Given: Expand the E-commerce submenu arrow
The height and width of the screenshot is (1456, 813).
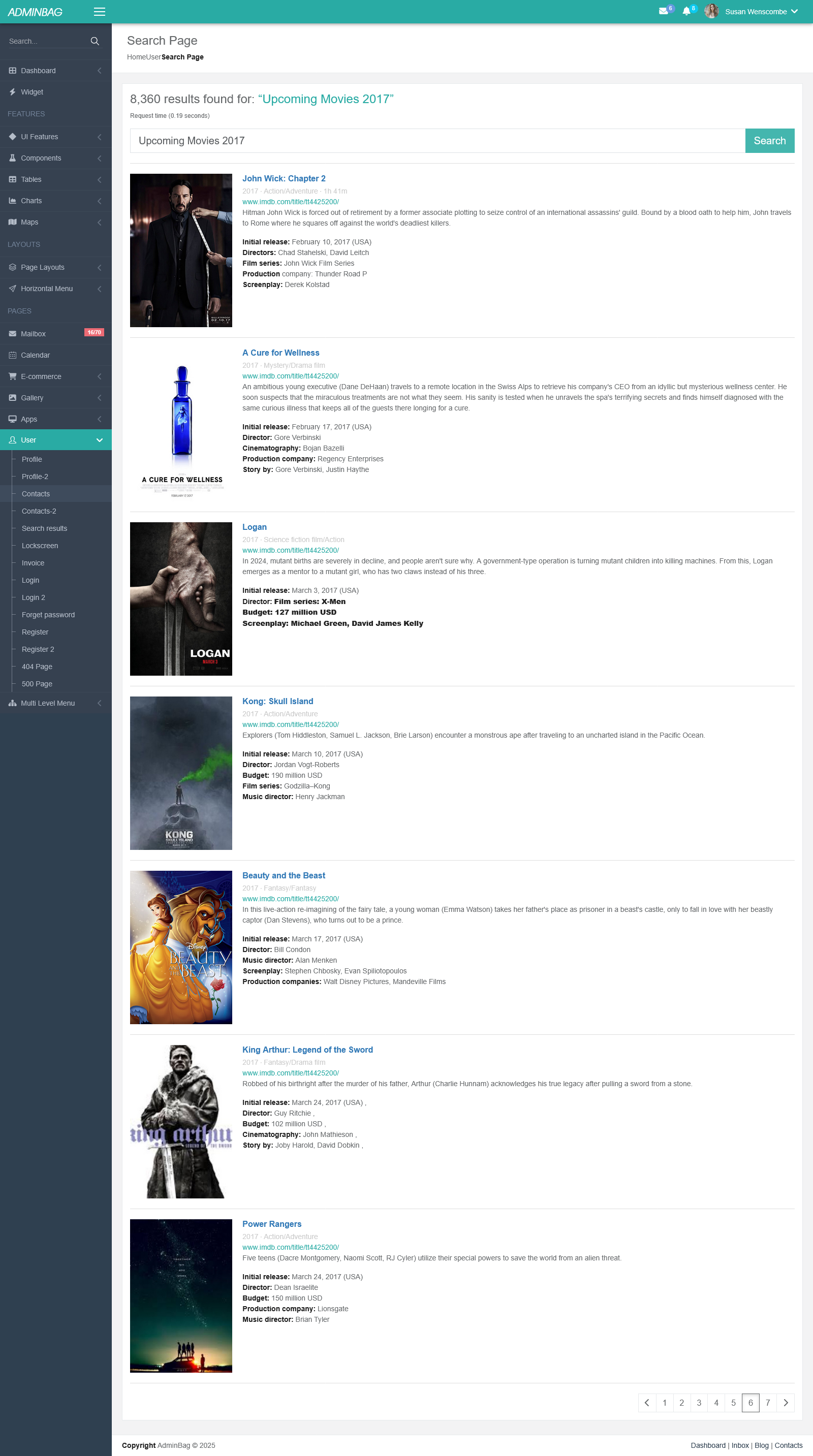Looking at the screenshot, I should pos(100,376).
